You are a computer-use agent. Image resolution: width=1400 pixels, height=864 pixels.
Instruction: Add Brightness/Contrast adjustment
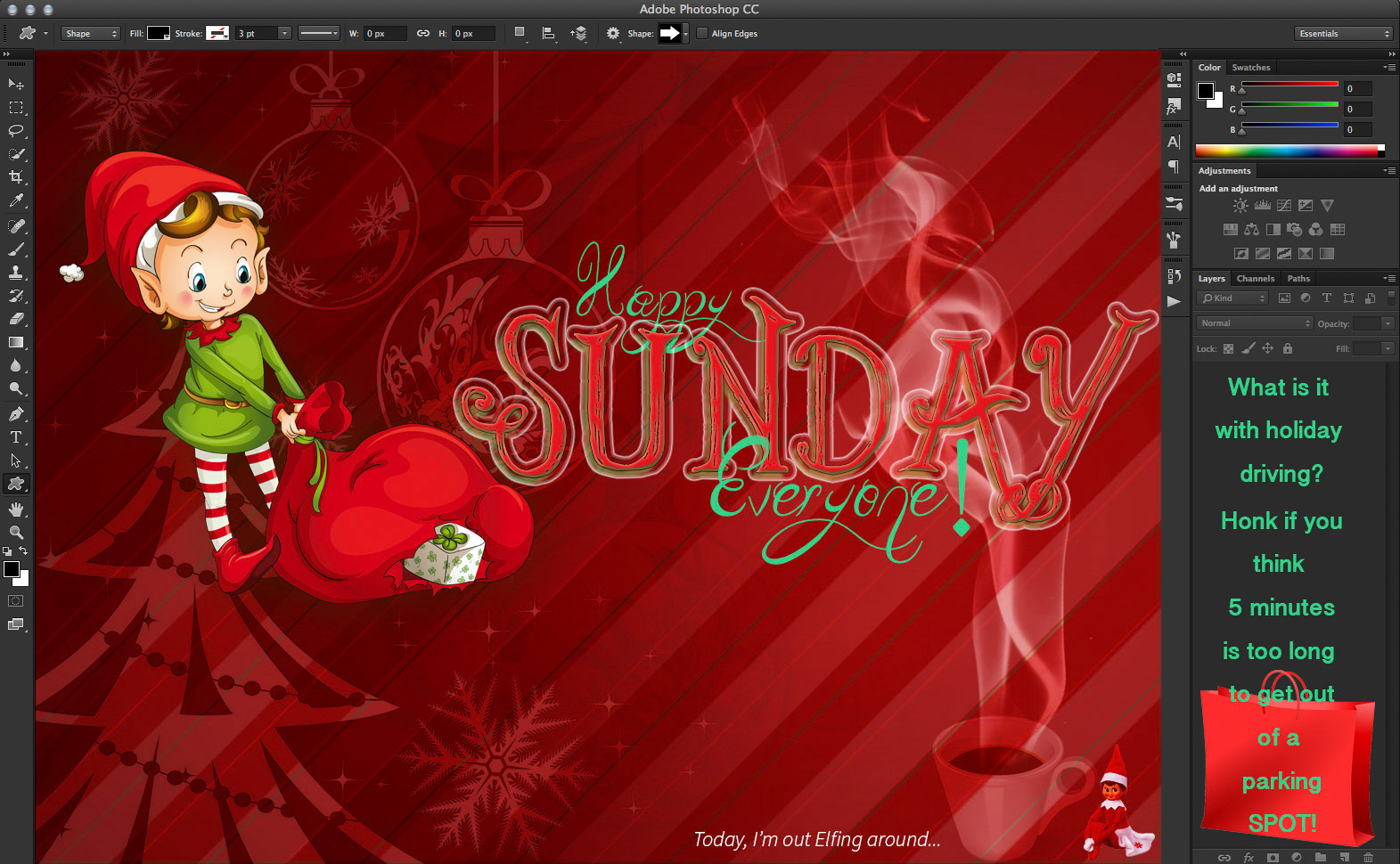click(1240, 206)
